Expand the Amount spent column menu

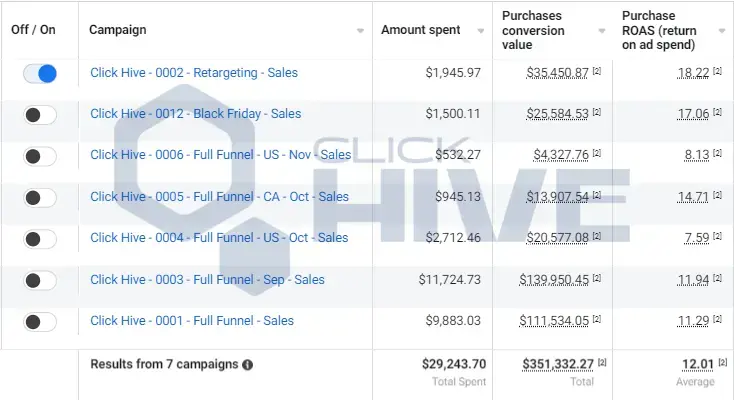(x=481, y=30)
